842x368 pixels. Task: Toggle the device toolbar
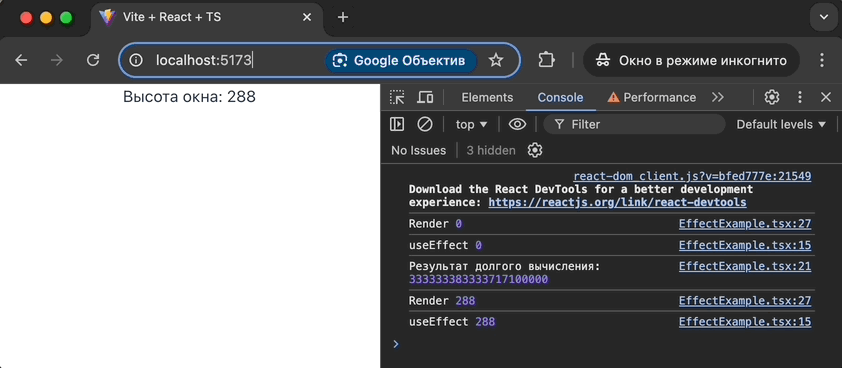425,97
